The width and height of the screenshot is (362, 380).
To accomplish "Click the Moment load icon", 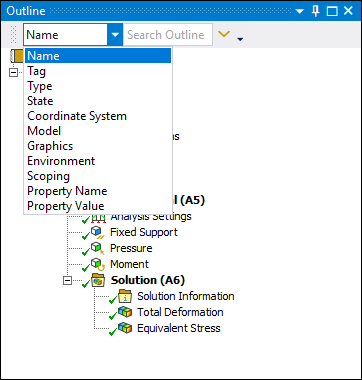I will (98, 264).
